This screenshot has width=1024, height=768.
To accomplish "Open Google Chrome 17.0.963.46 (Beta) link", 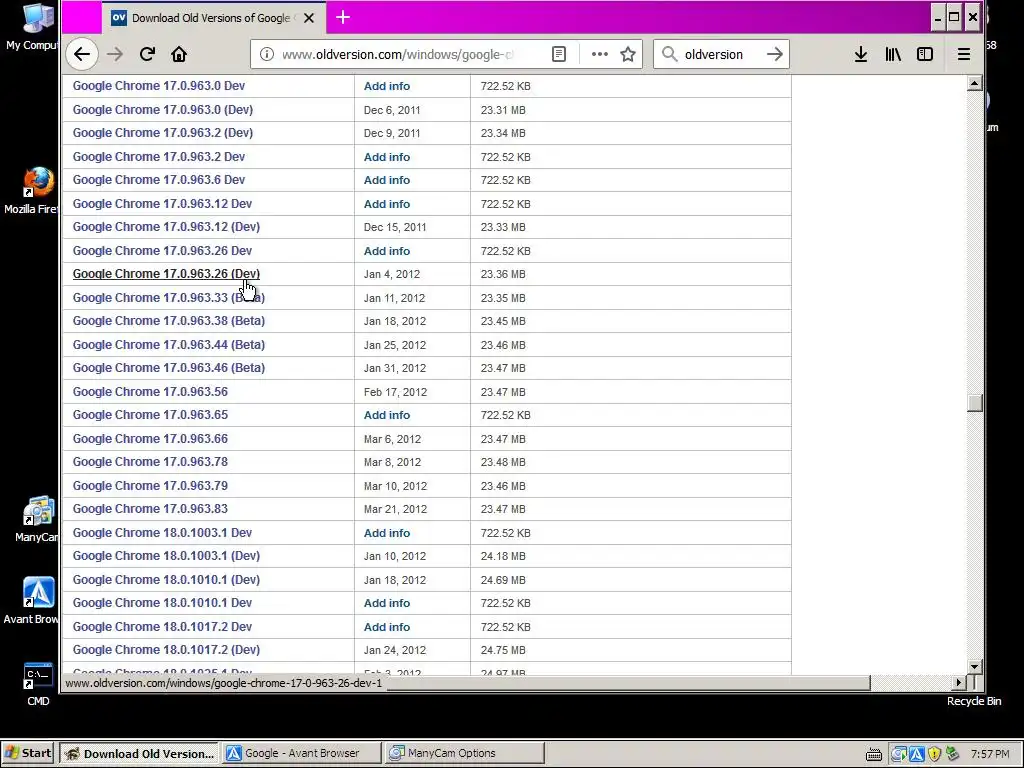I will (x=168, y=368).
